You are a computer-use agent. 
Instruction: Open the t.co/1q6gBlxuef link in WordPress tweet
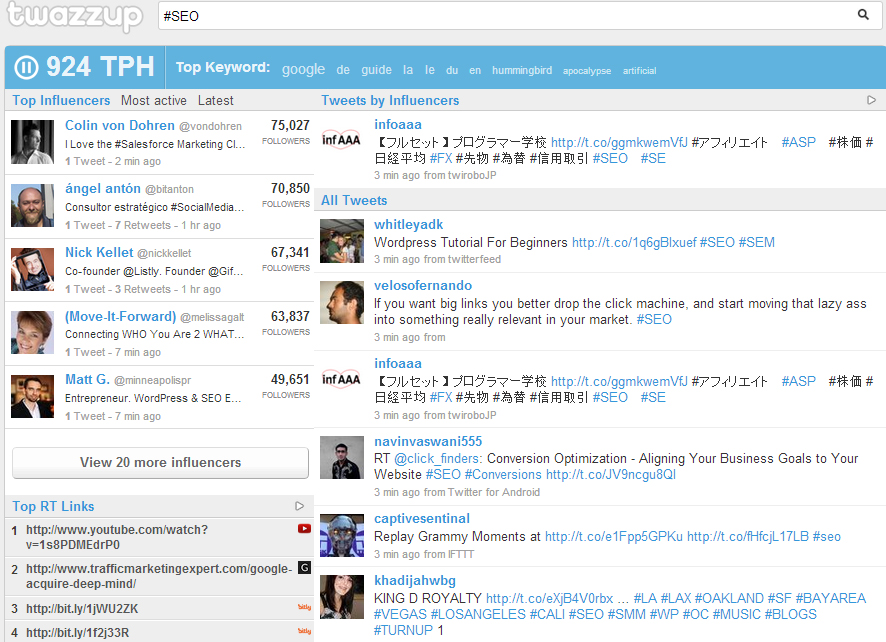pyautogui.click(x=634, y=242)
